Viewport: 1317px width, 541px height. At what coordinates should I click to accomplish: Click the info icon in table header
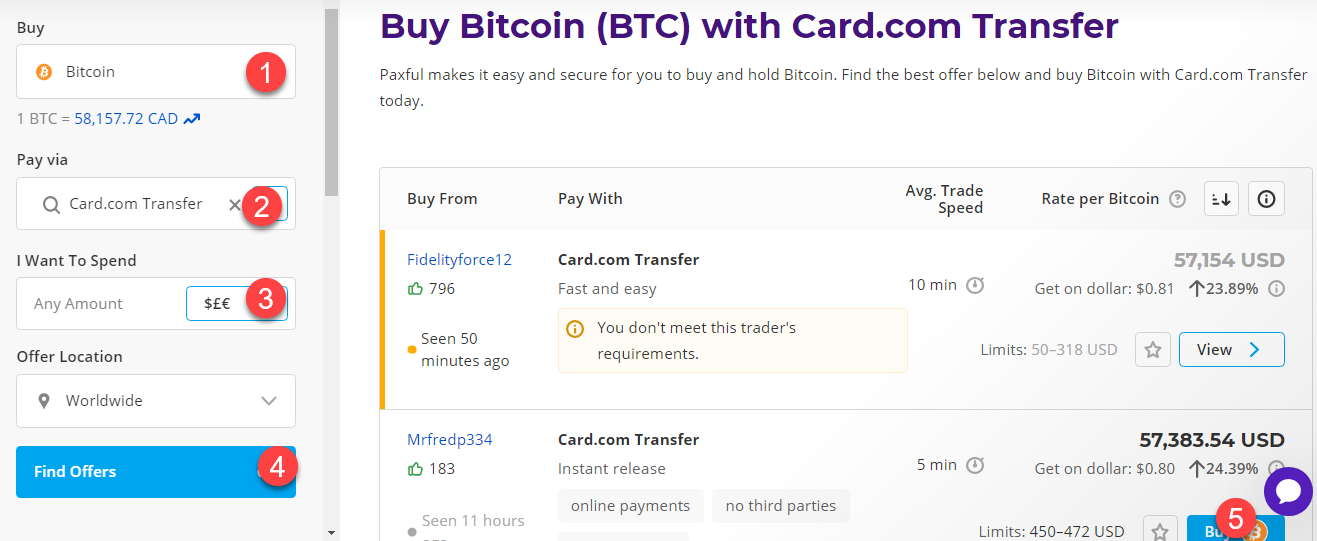[1266, 199]
